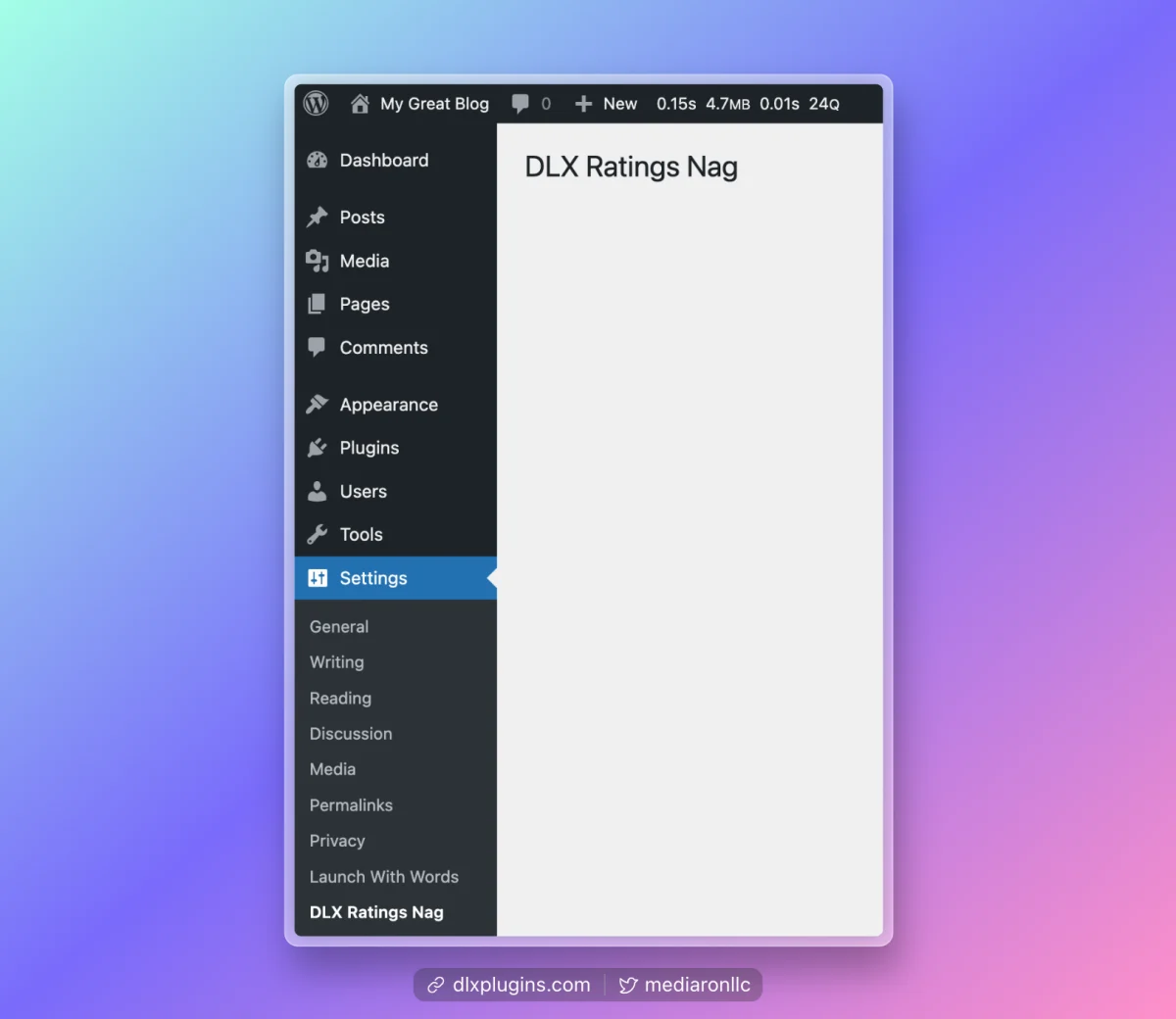Click the Pages sheets icon
The image size is (1176, 1019).
coord(317,305)
